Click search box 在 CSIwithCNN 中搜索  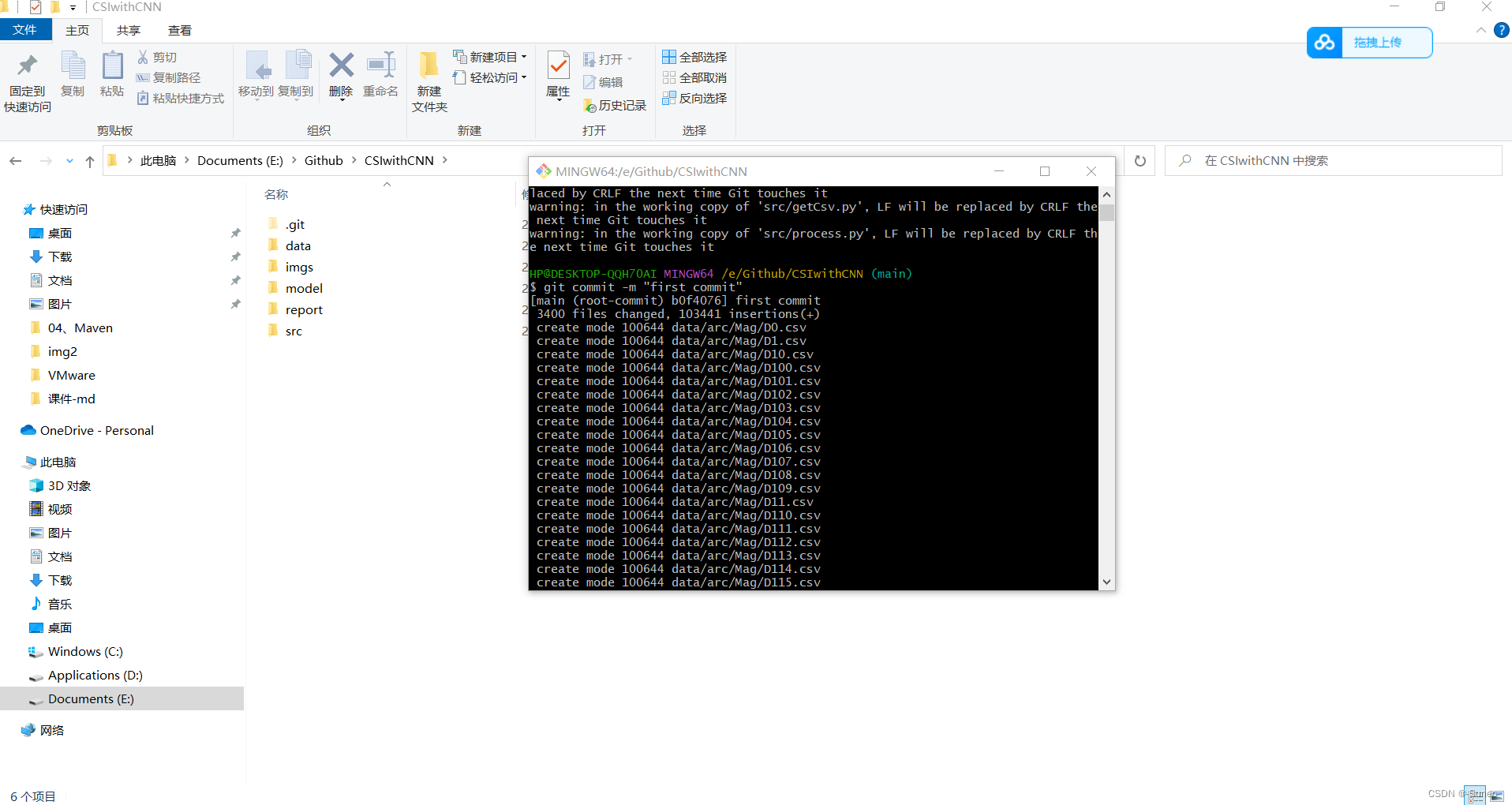click(x=1334, y=161)
